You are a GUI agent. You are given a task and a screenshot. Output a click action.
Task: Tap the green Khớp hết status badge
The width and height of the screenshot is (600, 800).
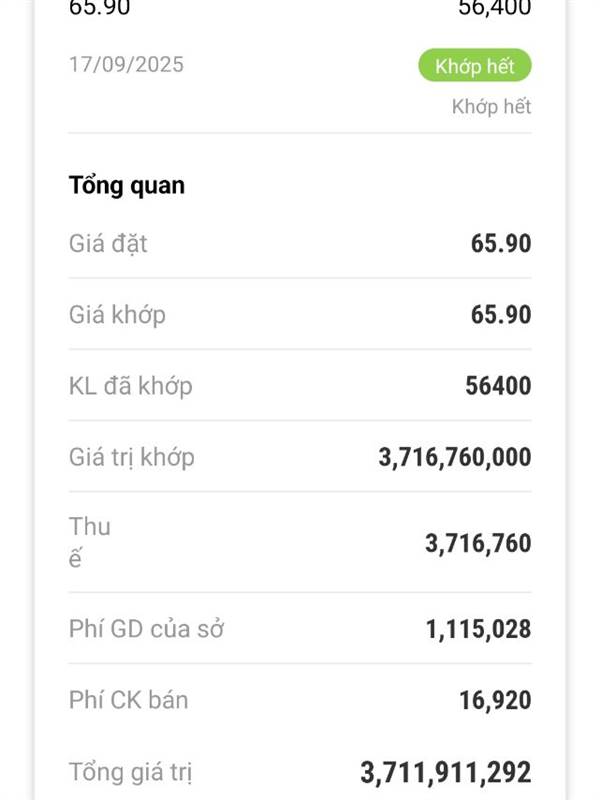coord(474,67)
